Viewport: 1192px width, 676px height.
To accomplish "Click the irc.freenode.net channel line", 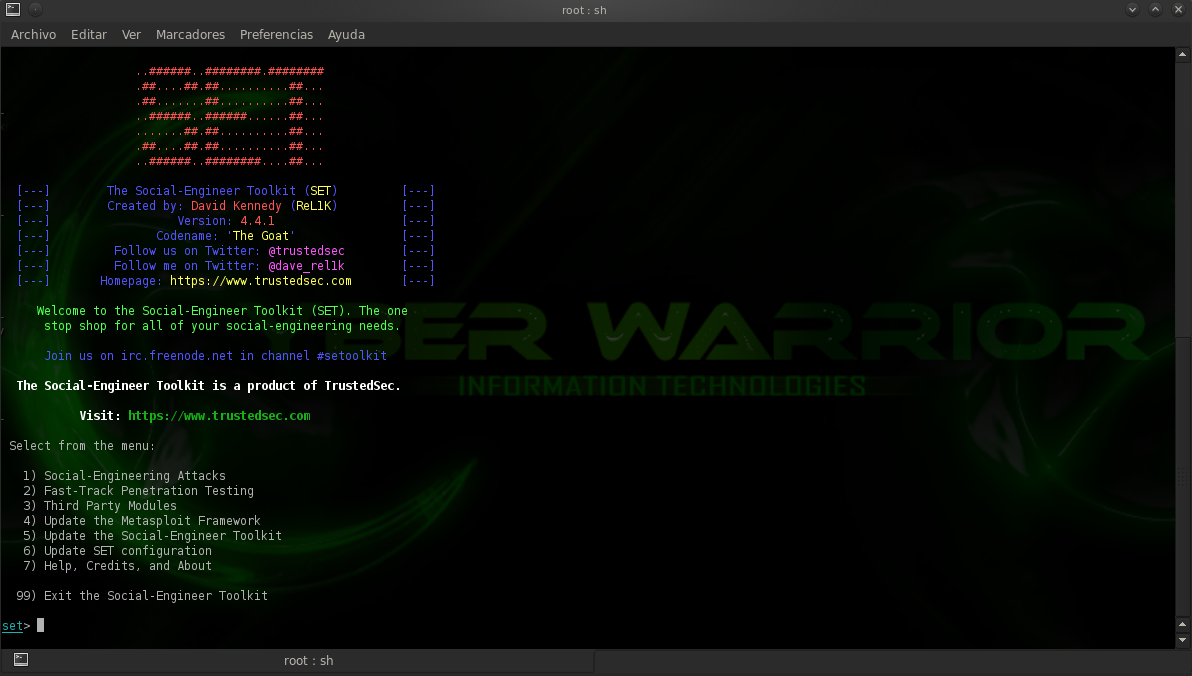I will click(215, 356).
